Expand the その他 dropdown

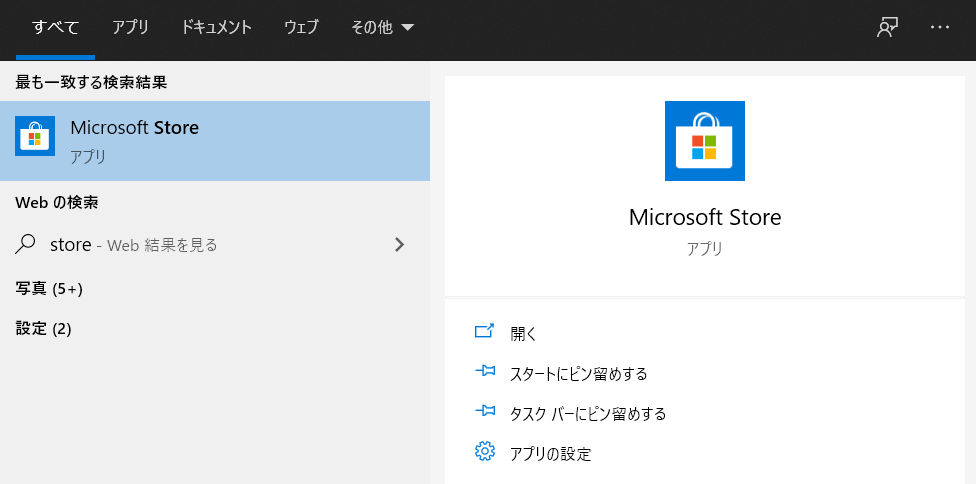[x=382, y=28]
